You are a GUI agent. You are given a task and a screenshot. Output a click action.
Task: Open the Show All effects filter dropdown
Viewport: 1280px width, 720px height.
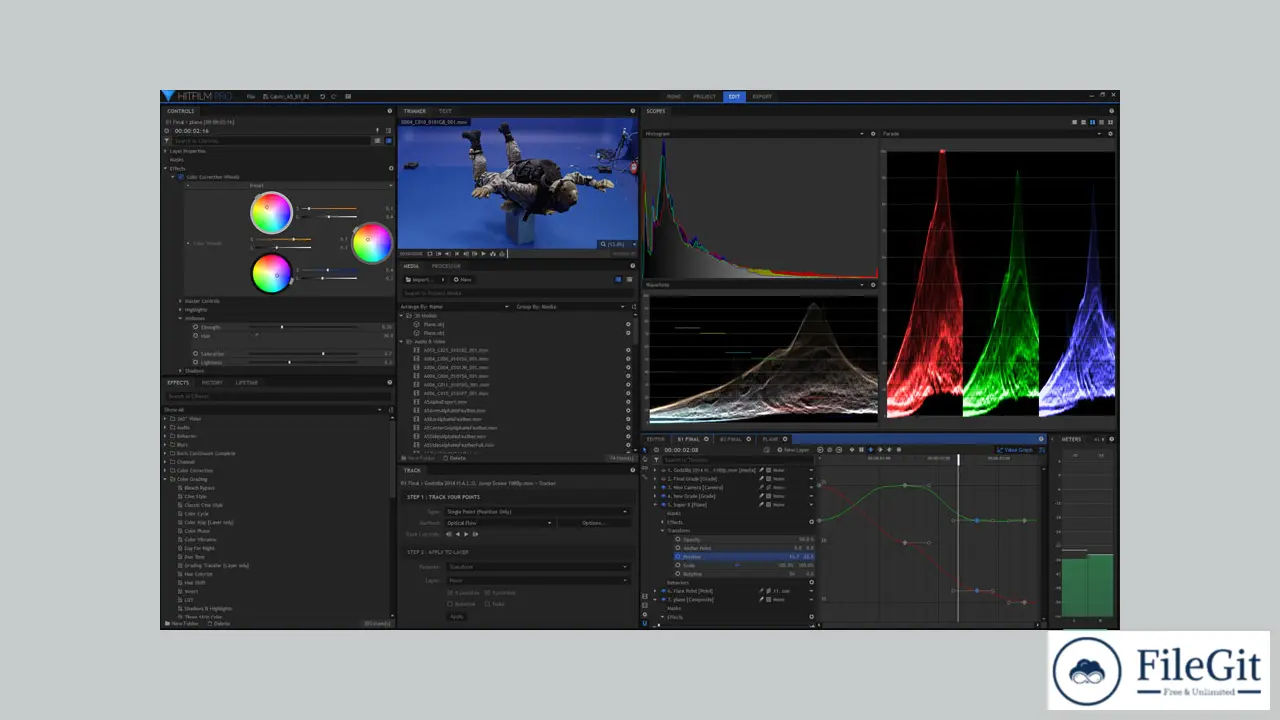pyautogui.click(x=272, y=410)
